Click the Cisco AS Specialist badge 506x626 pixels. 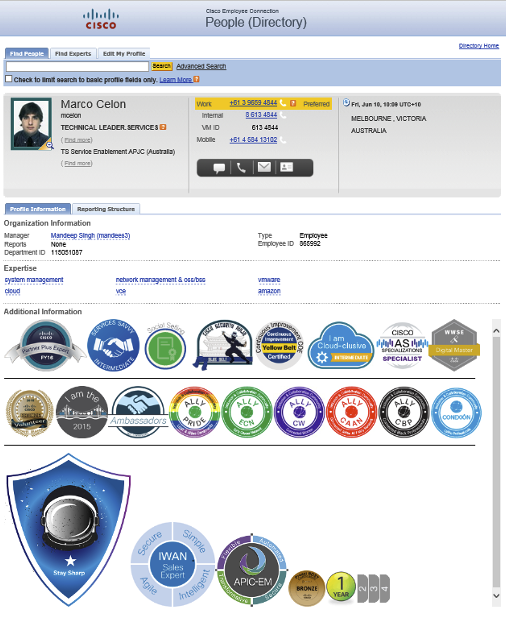pos(402,346)
